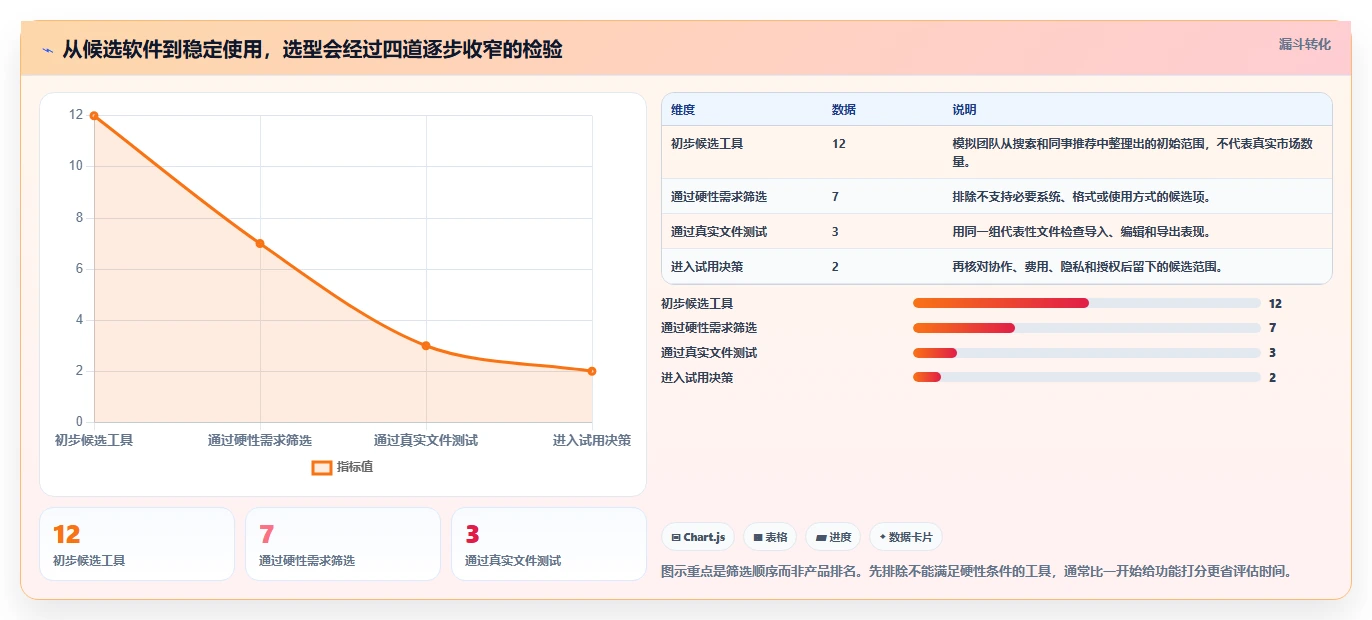
Task: Click the 通过硬性需求筛选 progress bar
Action: 1087,328
